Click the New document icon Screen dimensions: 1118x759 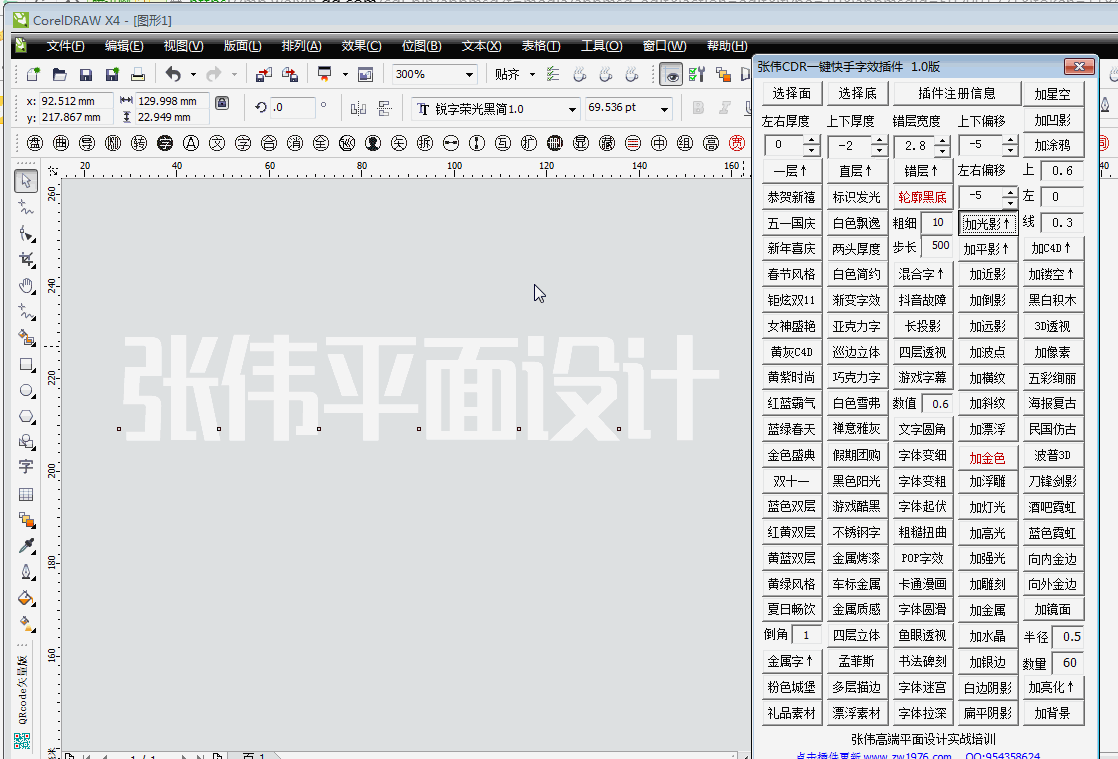(x=33, y=74)
